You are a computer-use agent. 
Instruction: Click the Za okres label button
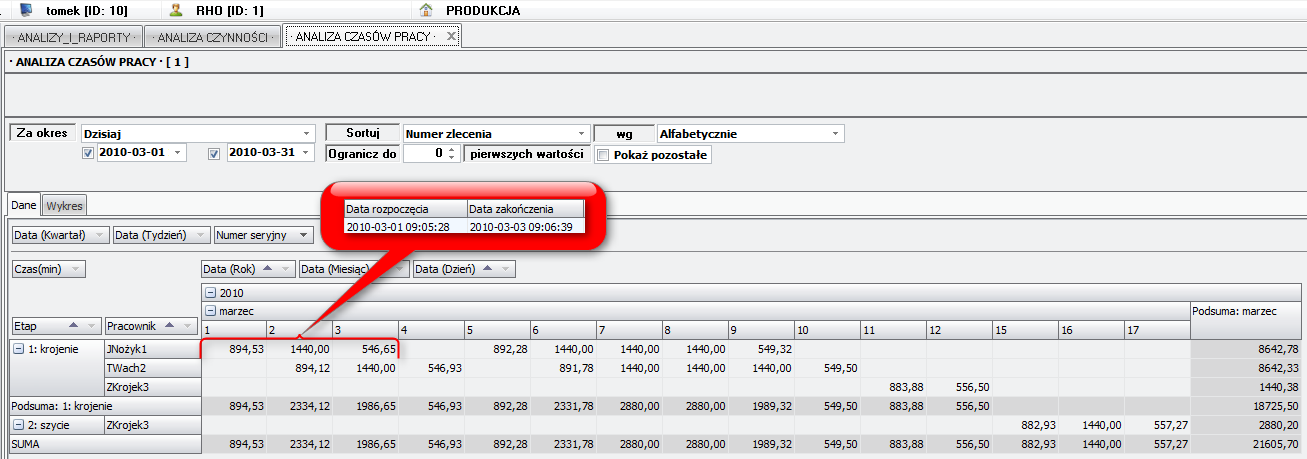click(42, 133)
